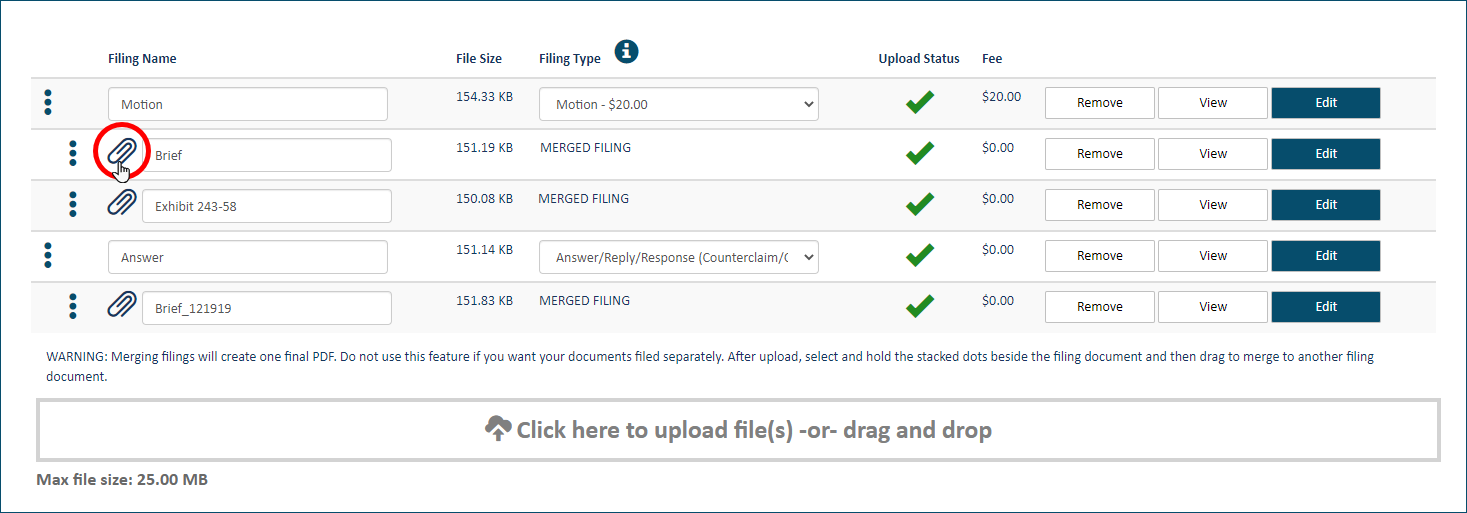Image resolution: width=1467 pixels, height=513 pixels.
Task: Click the $0.00 fee in Answer row
Action: [x=998, y=250]
